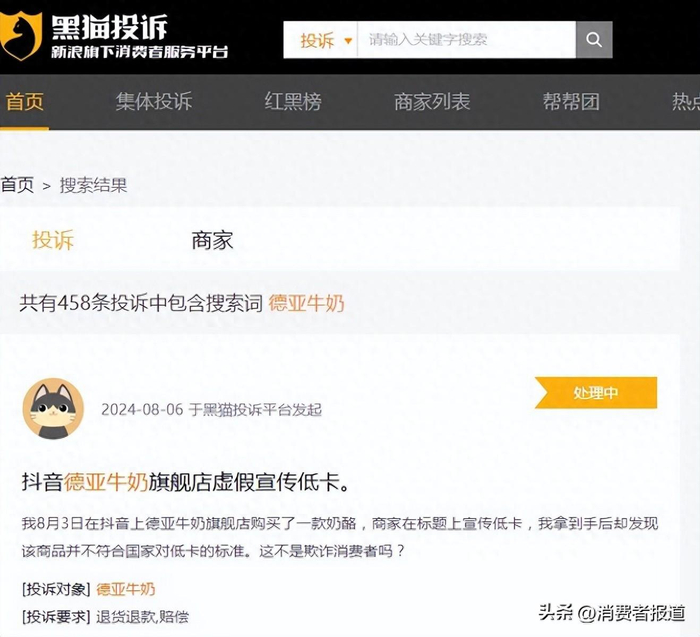Go to 首页 in navigation bar
This screenshot has height=637, width=700.
point(25,102)
